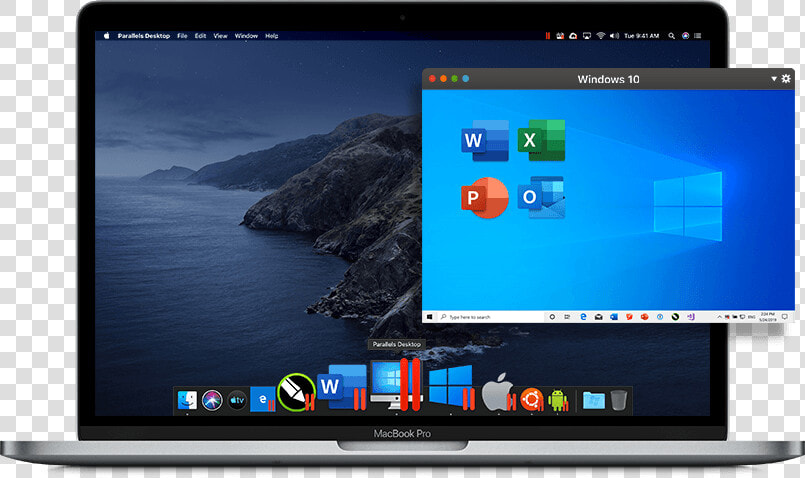
Task: Click the Windows Start button in taskbar
Action: [x=430, y=317]
